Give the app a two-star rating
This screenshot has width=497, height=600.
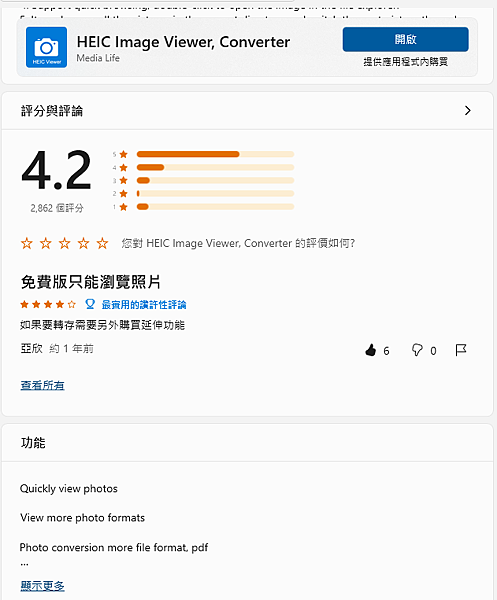[x=46, y=243]
